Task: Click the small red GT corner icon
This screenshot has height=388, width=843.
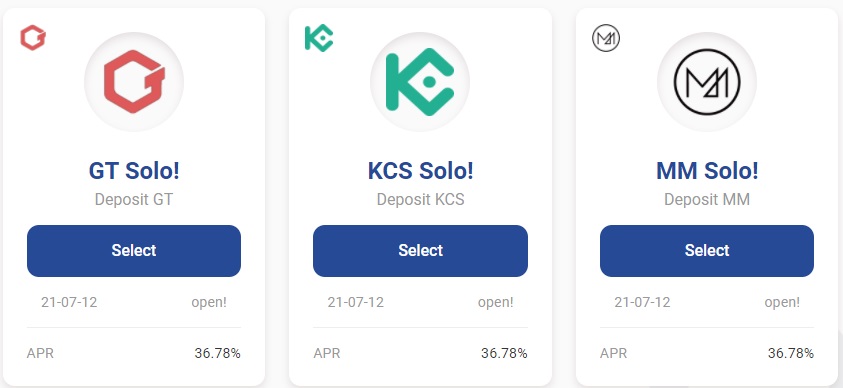Action: [x=33, y=38]
